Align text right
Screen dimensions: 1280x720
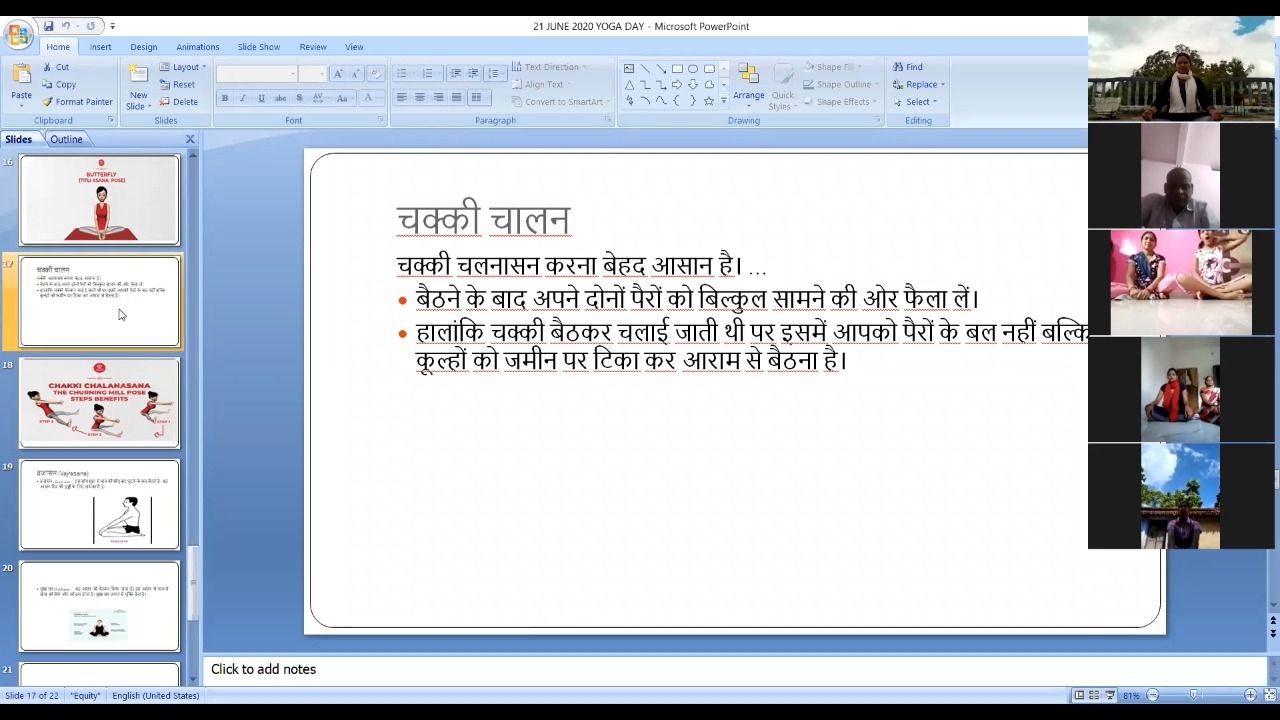click(438, 97)
